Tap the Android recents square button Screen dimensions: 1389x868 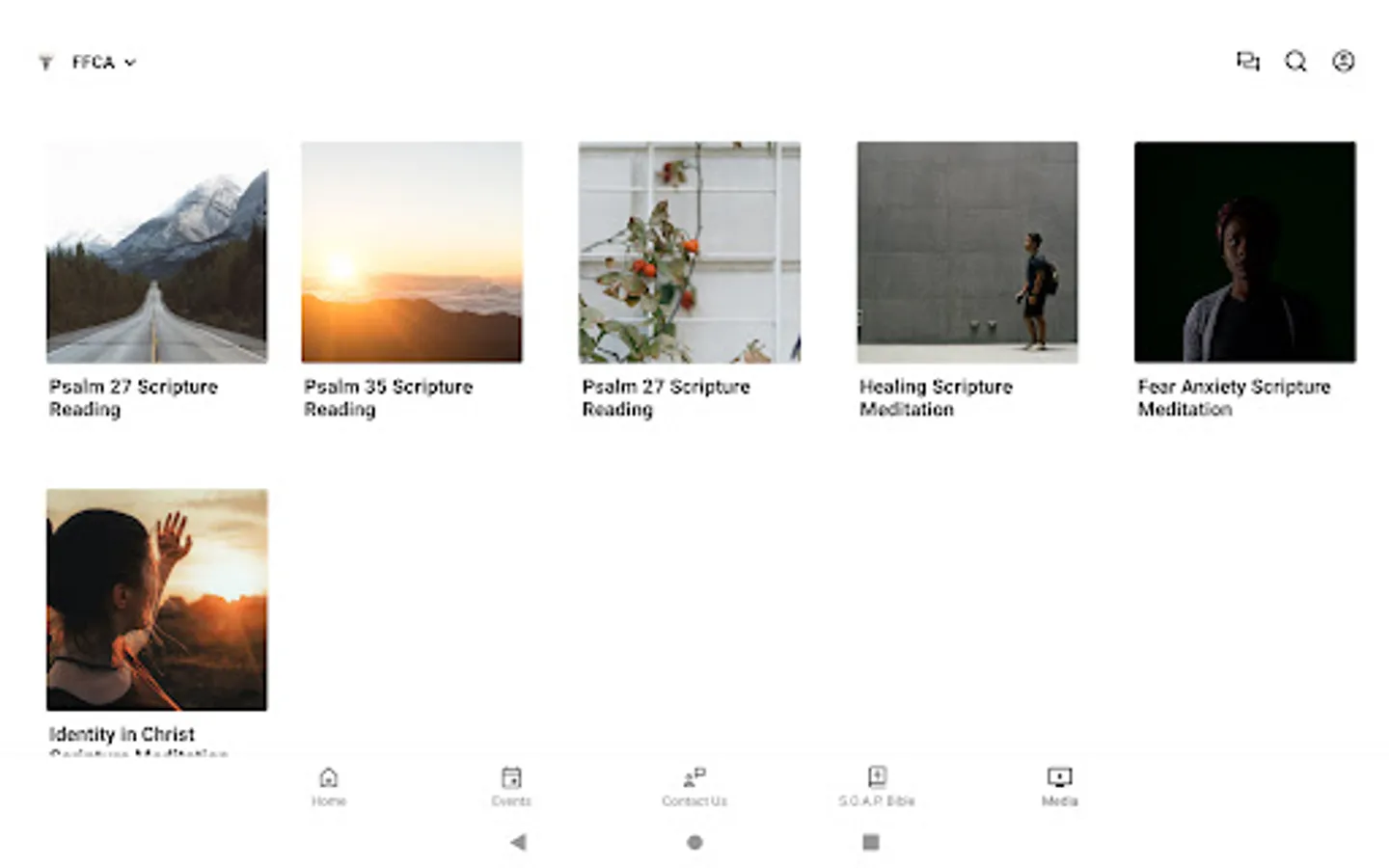[870, 842]
